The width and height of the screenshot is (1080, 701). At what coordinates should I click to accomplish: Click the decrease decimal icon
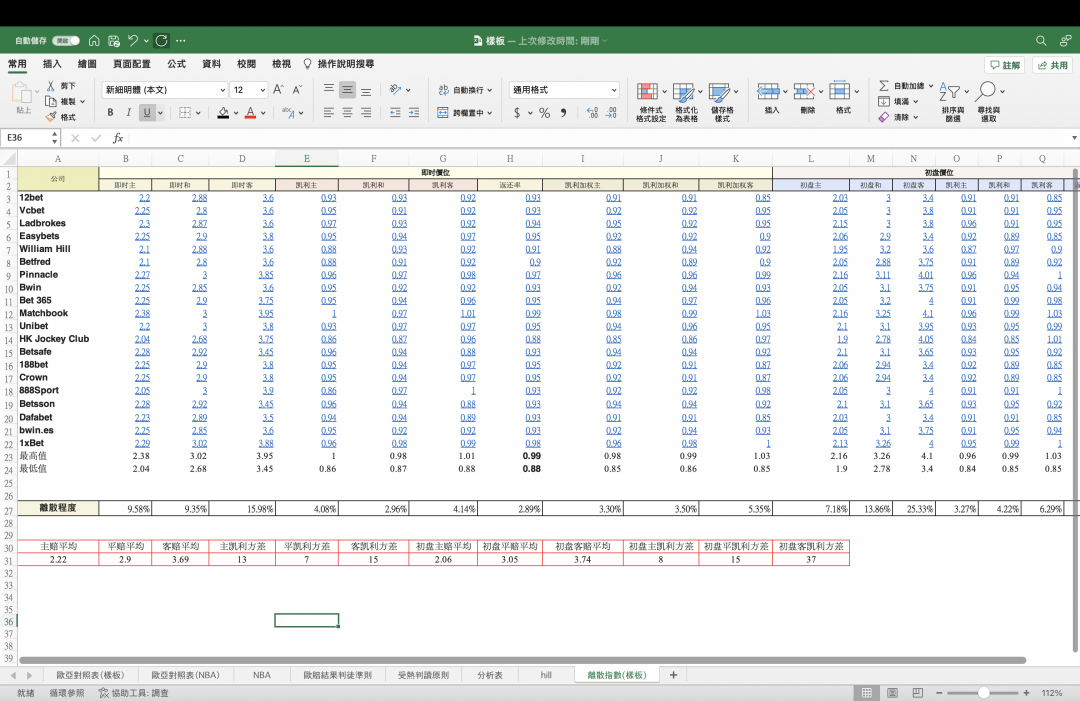tap(611, 112)
